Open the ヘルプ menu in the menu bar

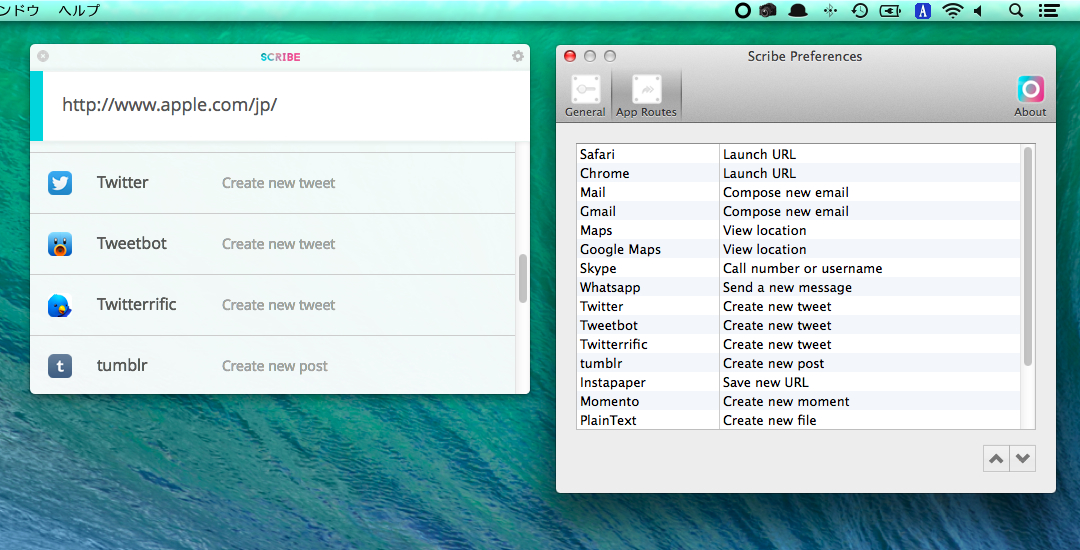(79, 10)
